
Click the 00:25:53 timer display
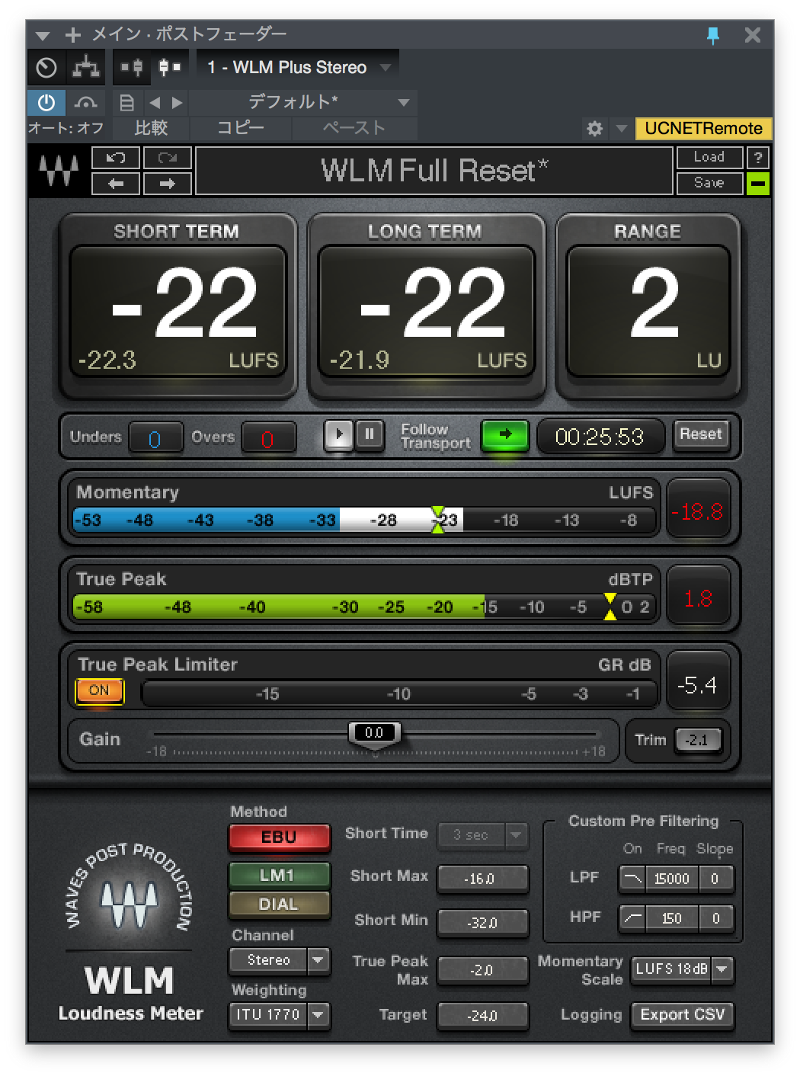(x=600, y=436)
